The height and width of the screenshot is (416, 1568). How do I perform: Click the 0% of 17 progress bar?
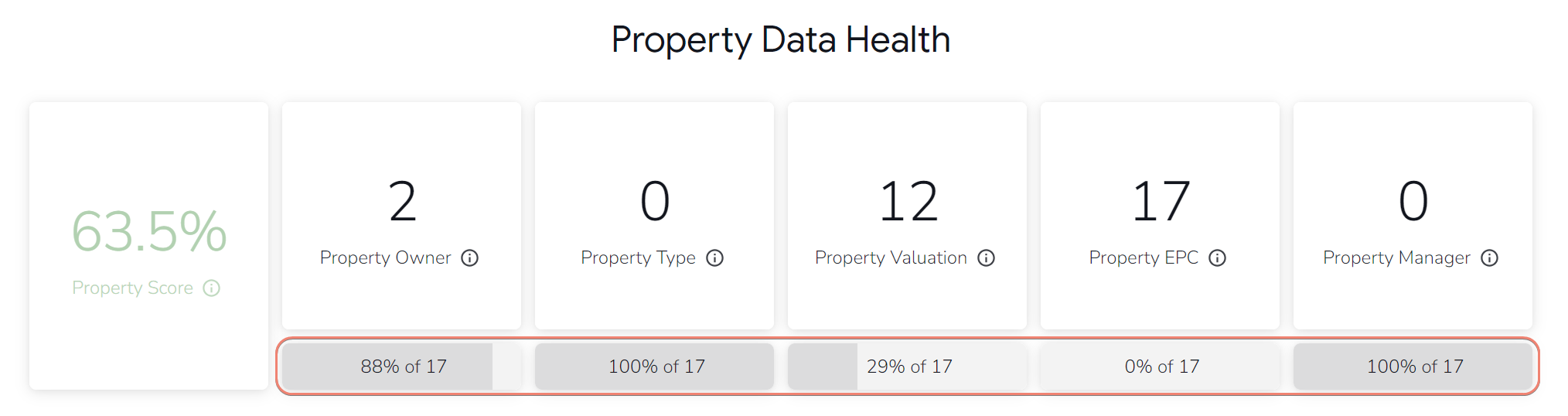1161,367
